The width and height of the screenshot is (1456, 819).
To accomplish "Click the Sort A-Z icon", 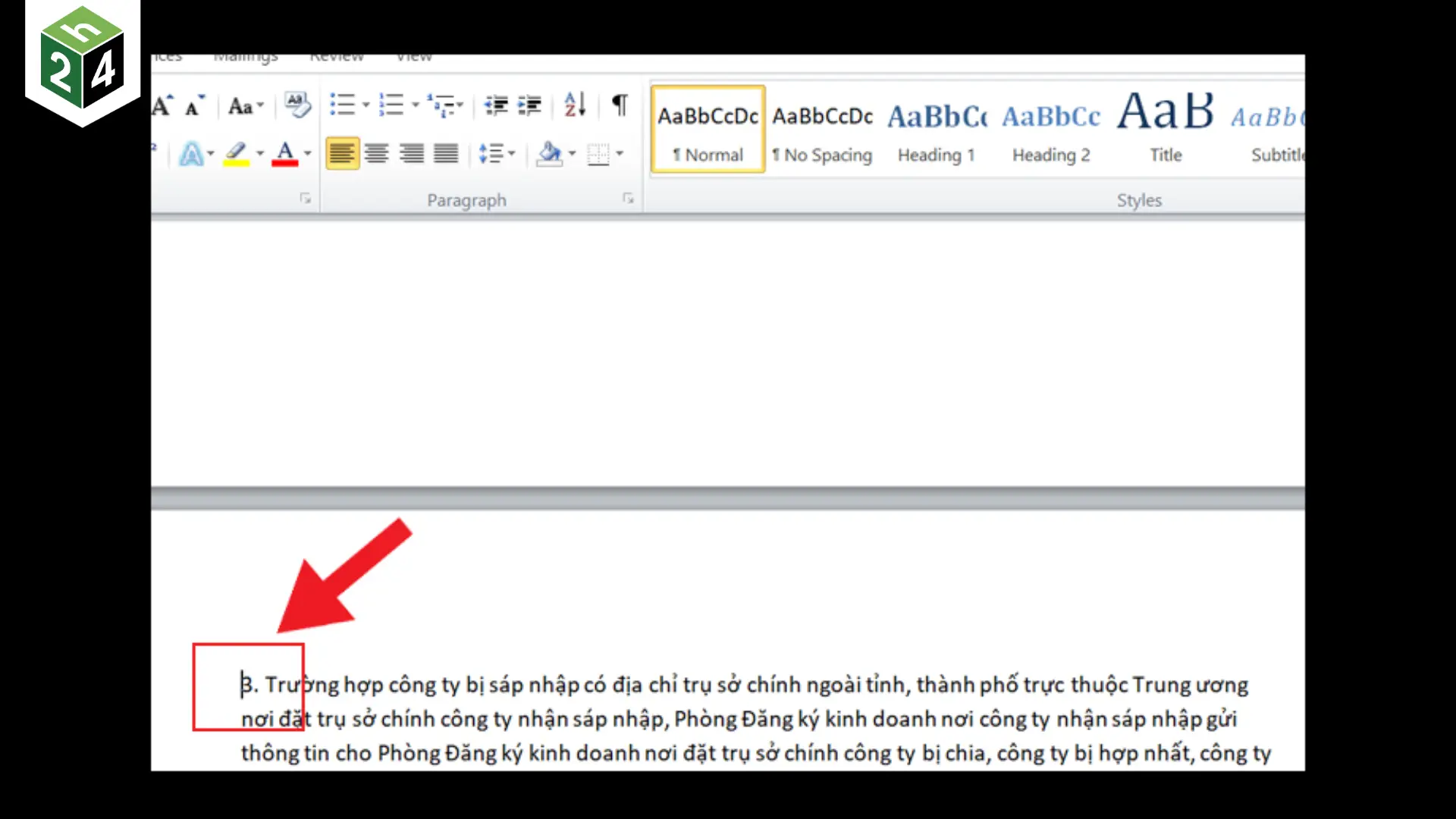I will pyautogui.click(x=575, y=105).
